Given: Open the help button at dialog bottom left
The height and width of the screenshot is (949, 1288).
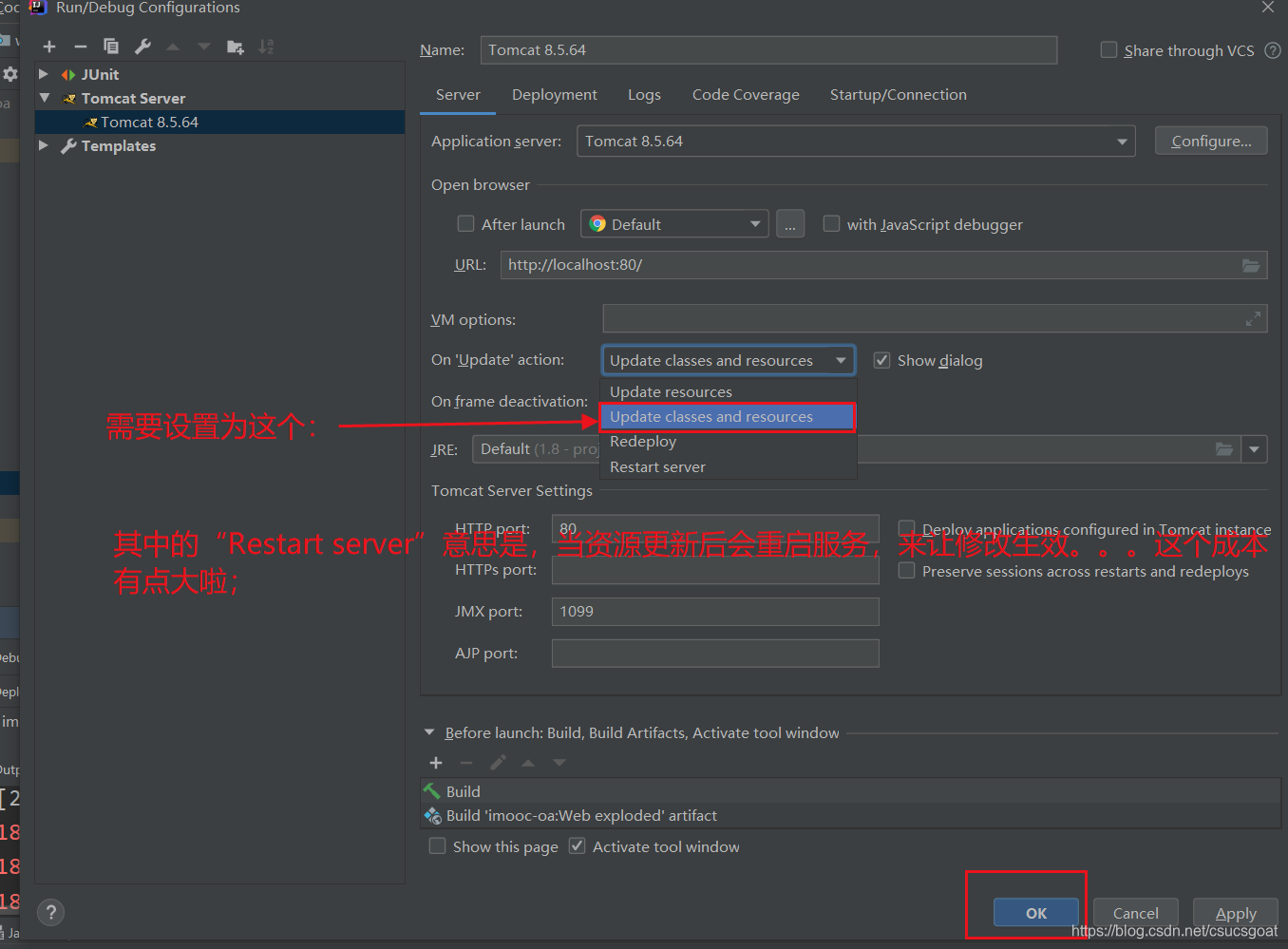Looking at the screenshot, I should pyautogui.click(x=51, y=913).
